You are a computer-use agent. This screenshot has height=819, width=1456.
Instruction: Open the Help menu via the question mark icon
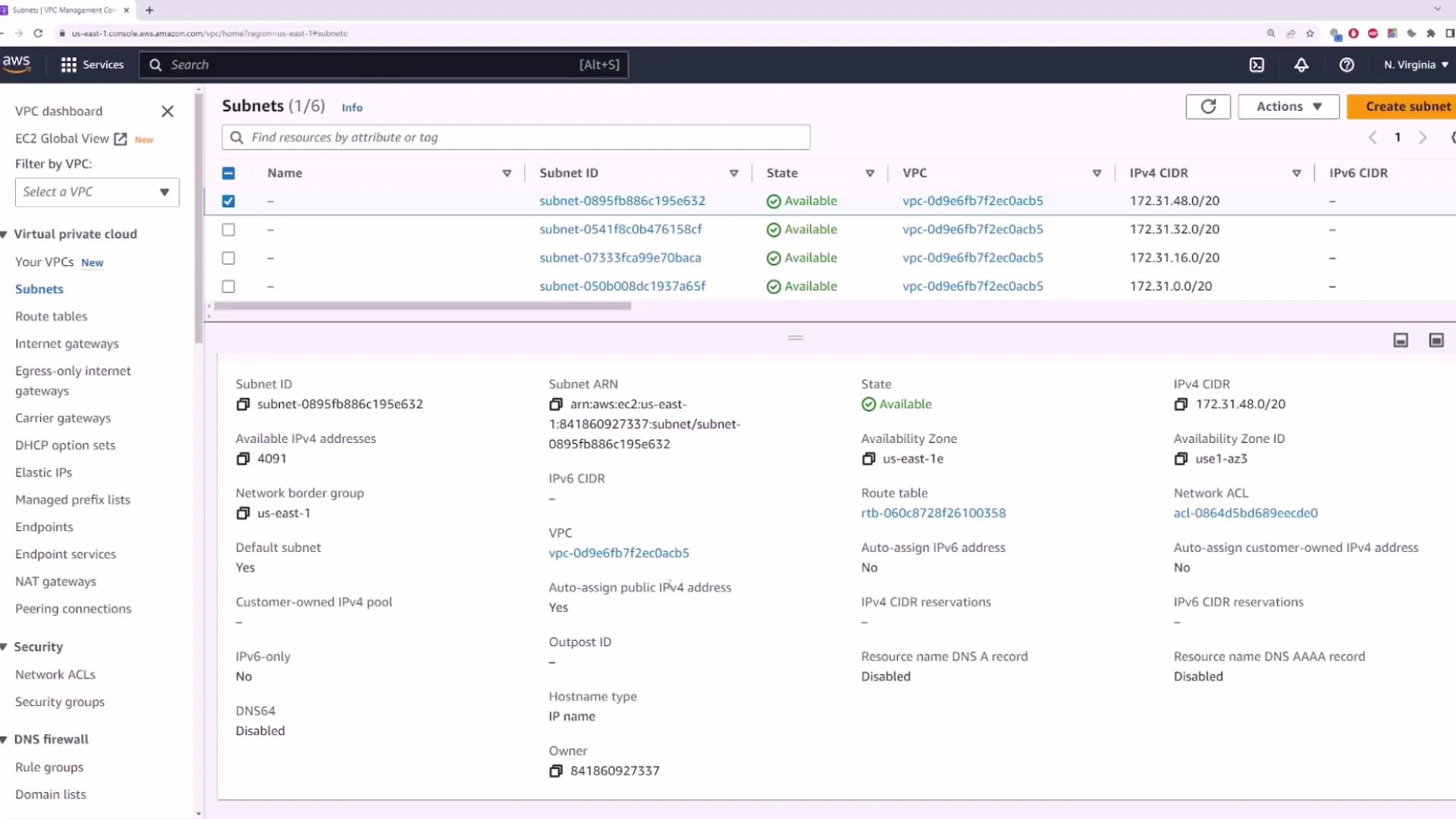(1347, 64)
